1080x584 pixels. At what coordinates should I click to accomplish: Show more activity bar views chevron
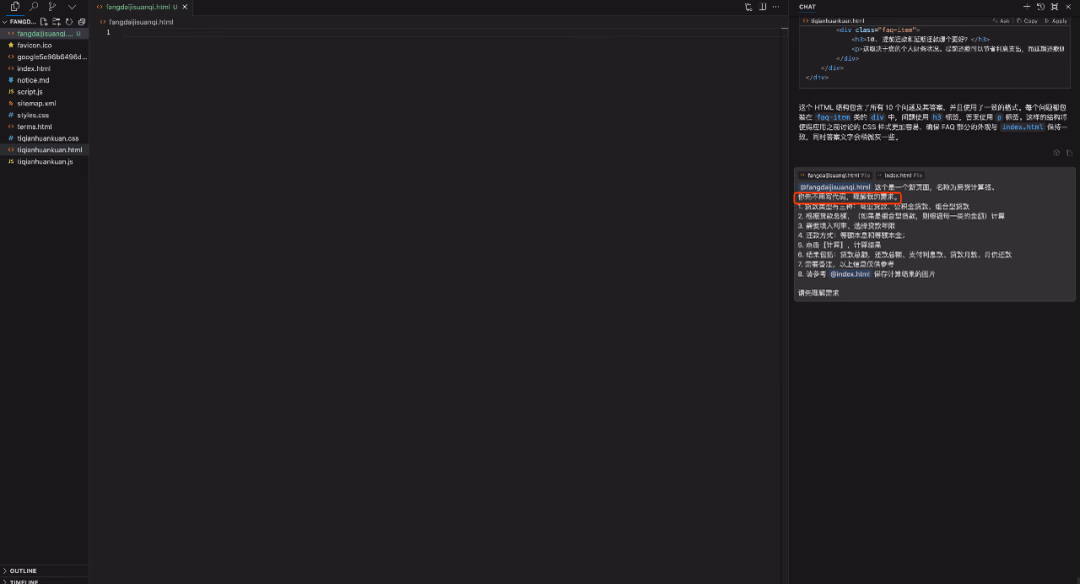[x=72, y=6]
